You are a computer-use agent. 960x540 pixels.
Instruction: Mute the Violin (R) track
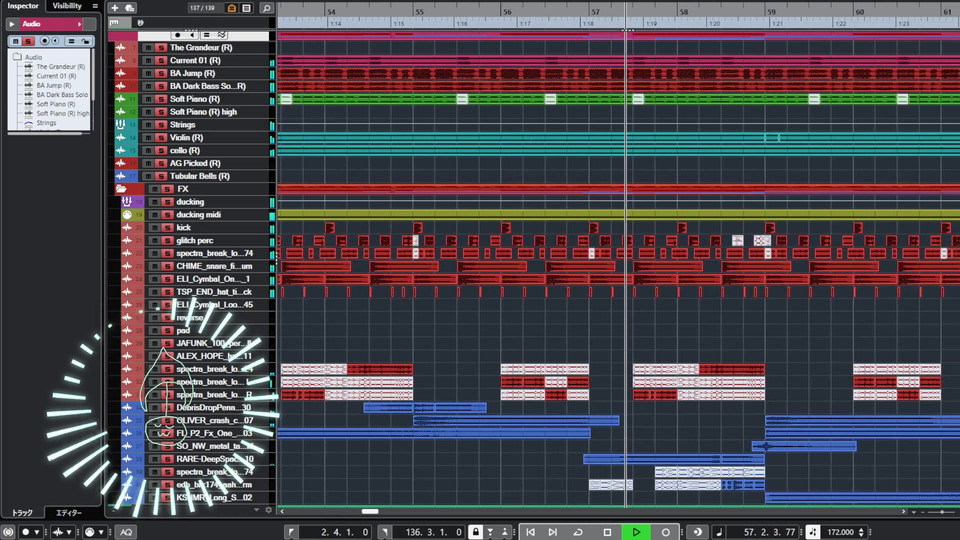point(148,137)
